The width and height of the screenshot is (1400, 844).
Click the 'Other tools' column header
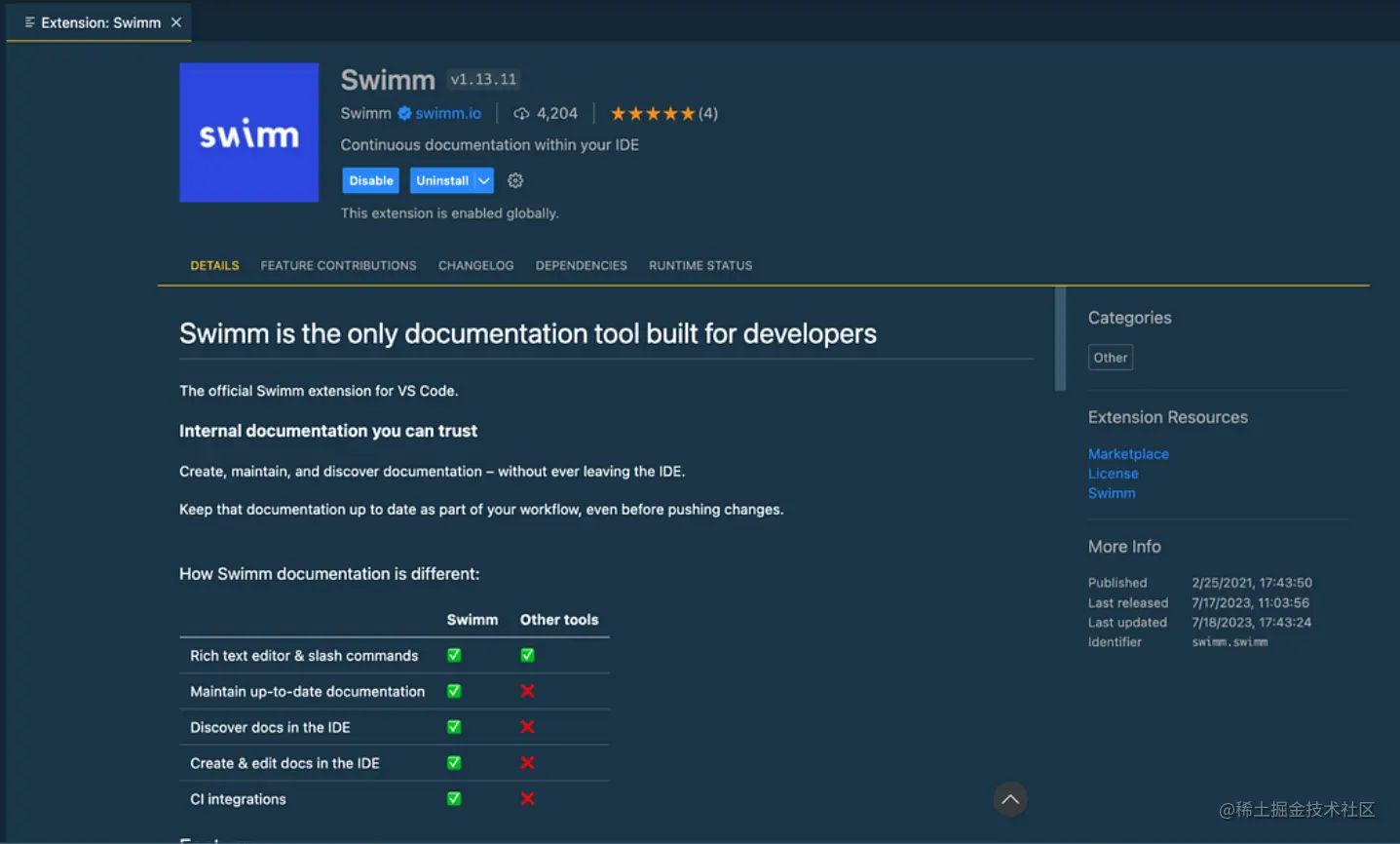coord(559,620)
